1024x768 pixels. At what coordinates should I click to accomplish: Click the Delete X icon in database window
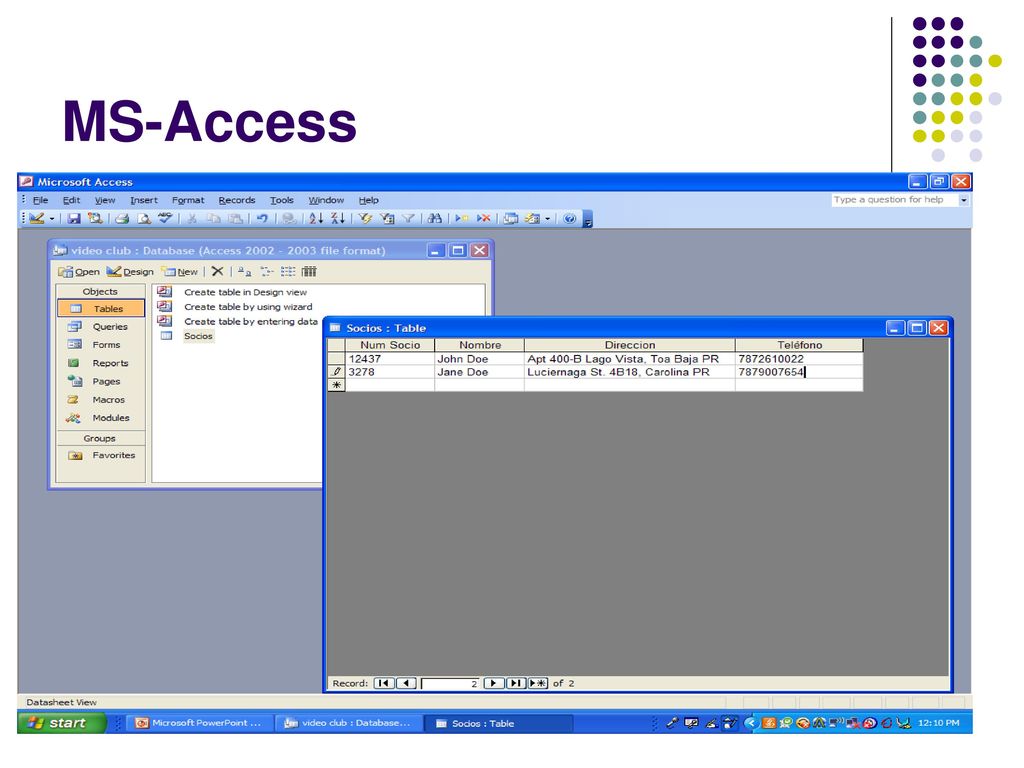(x=217, y=272)
